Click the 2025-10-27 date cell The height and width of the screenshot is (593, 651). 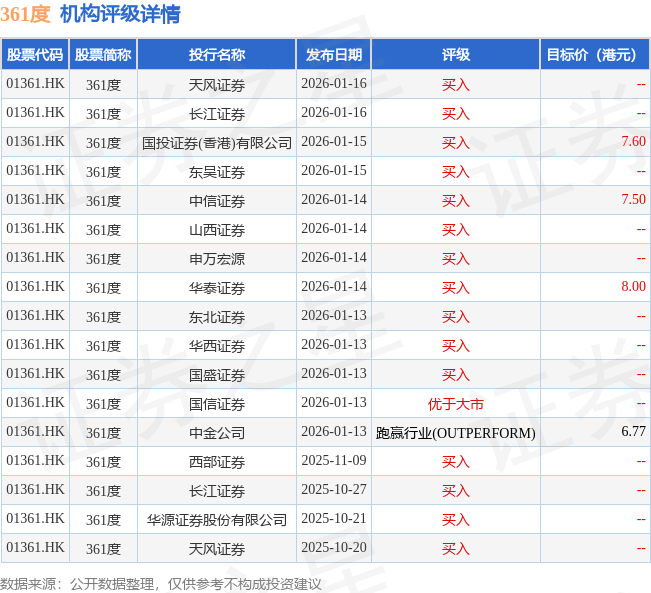point(334,489)
